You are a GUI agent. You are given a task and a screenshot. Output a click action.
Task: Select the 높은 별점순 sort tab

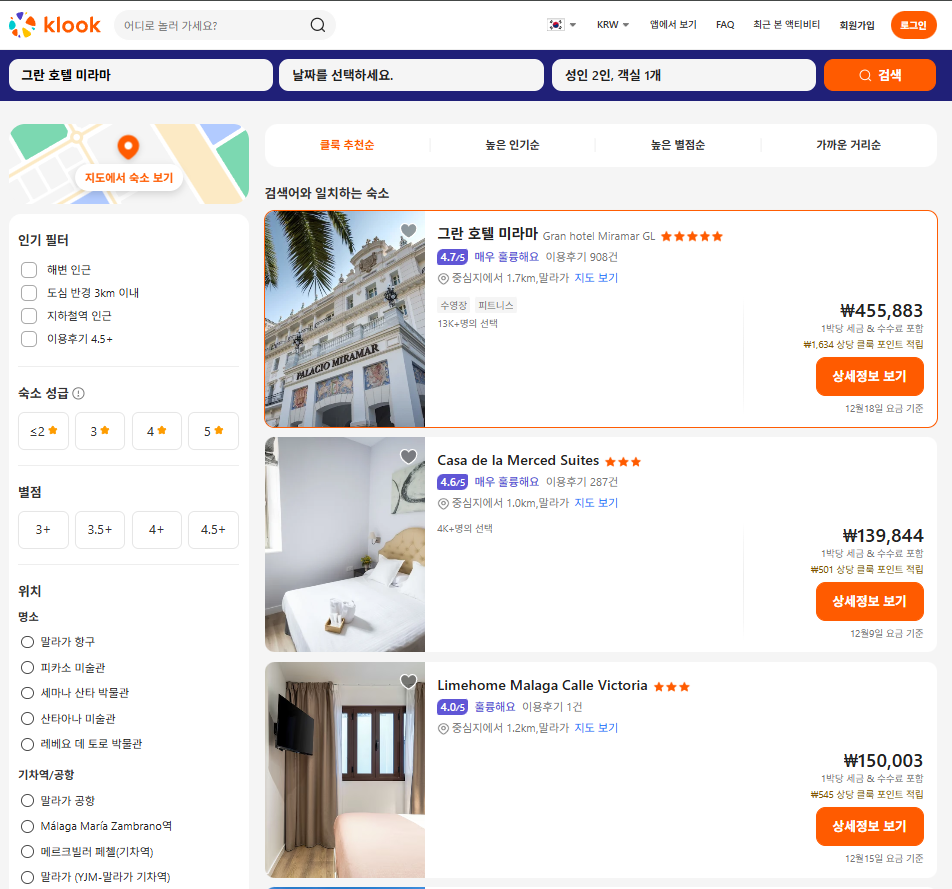coord(678,145)
